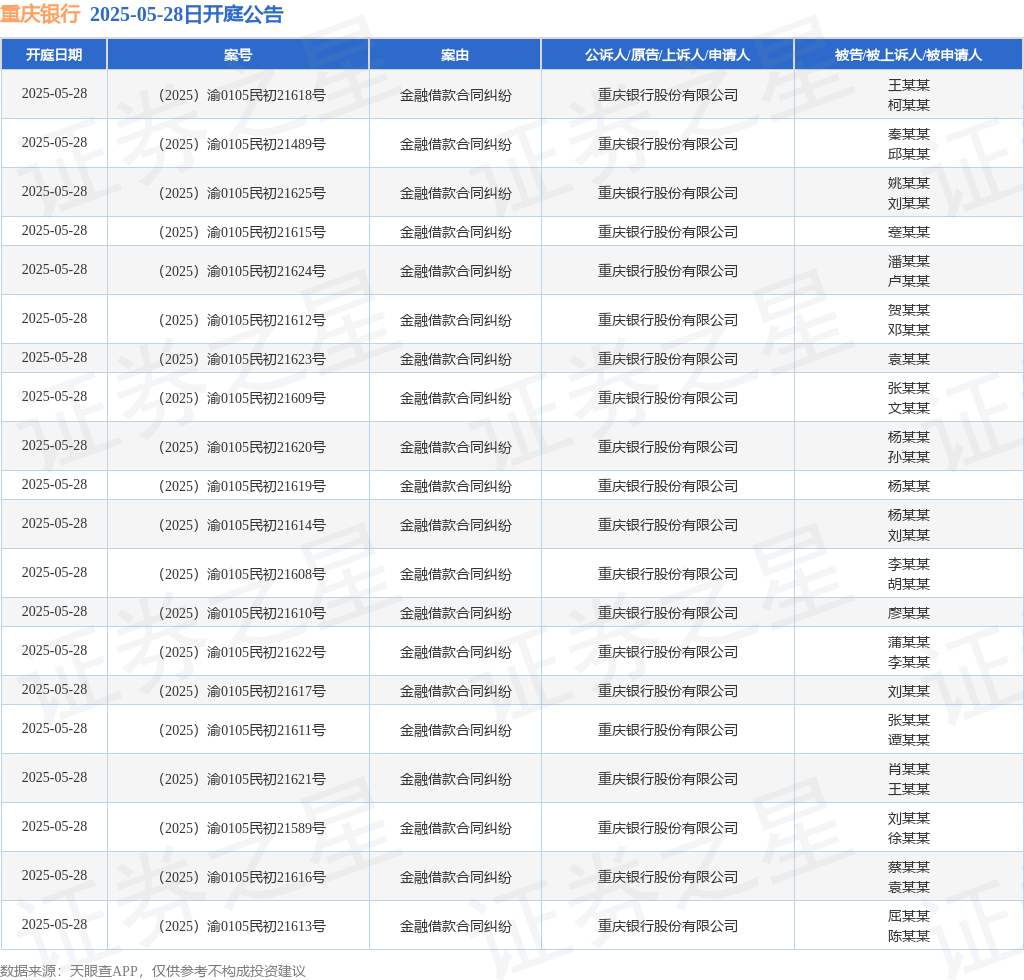Click defendant name 孙某某
The image size is (1024, 980).
pyautogui.click(x=908, y=457)
